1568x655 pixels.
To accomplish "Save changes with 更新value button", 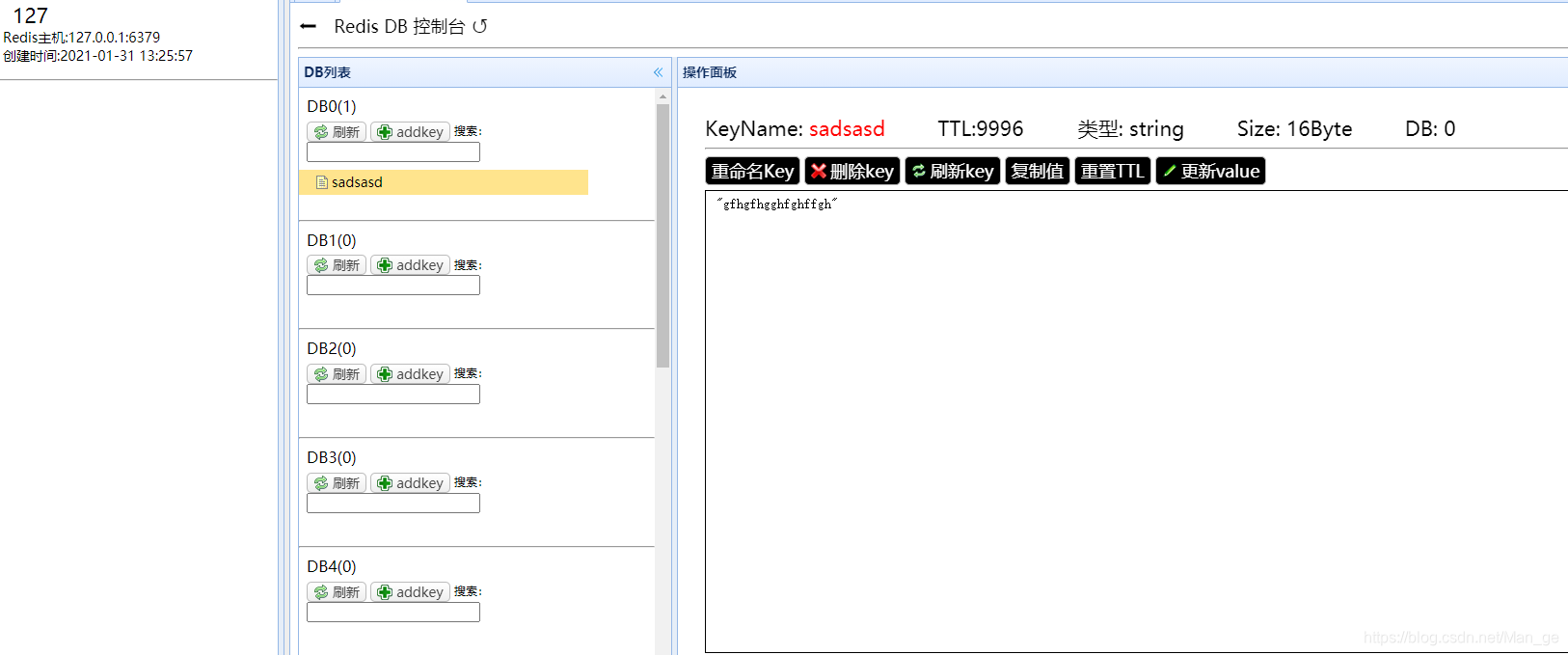I will (1211, 171).
